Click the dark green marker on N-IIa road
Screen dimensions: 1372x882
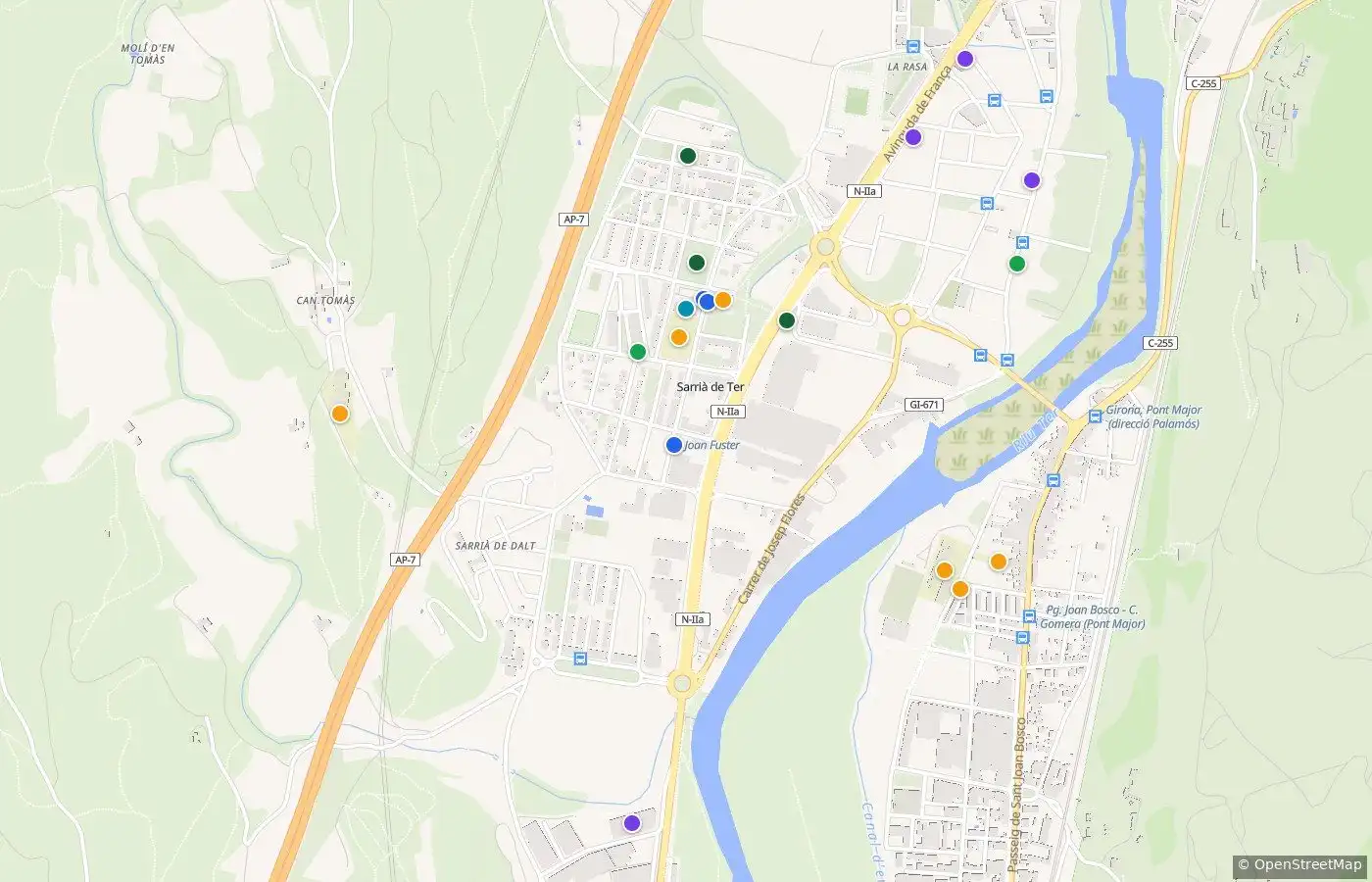(787, 320)
